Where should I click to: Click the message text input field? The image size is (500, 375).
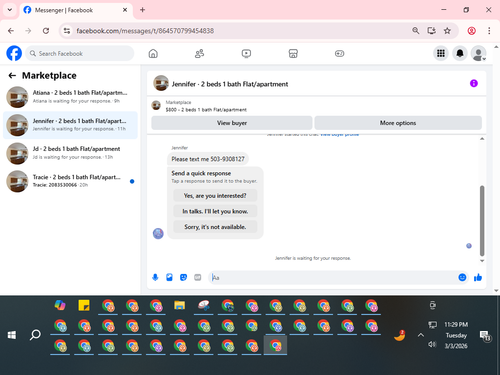[x=333, y=278]
